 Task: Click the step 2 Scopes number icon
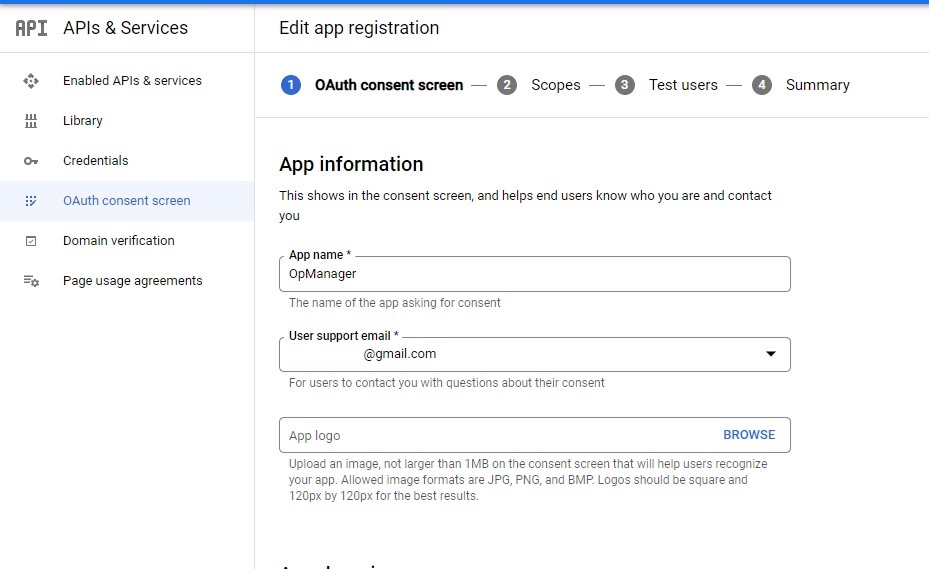(x=507, y=85)
